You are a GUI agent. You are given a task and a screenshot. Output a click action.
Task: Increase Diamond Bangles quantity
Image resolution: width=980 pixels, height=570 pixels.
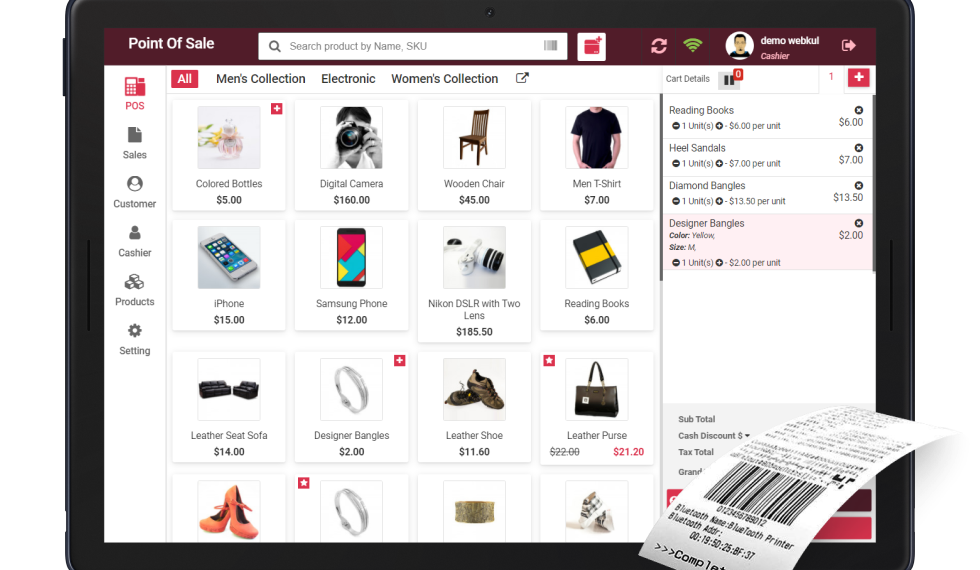719,201
